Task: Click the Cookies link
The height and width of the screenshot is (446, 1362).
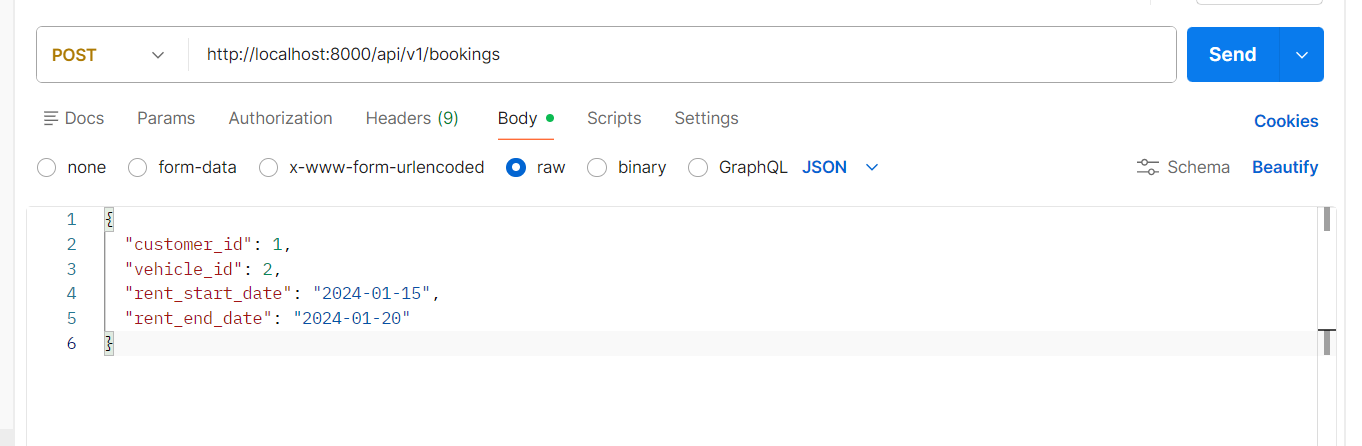Action: point(1286,121)
